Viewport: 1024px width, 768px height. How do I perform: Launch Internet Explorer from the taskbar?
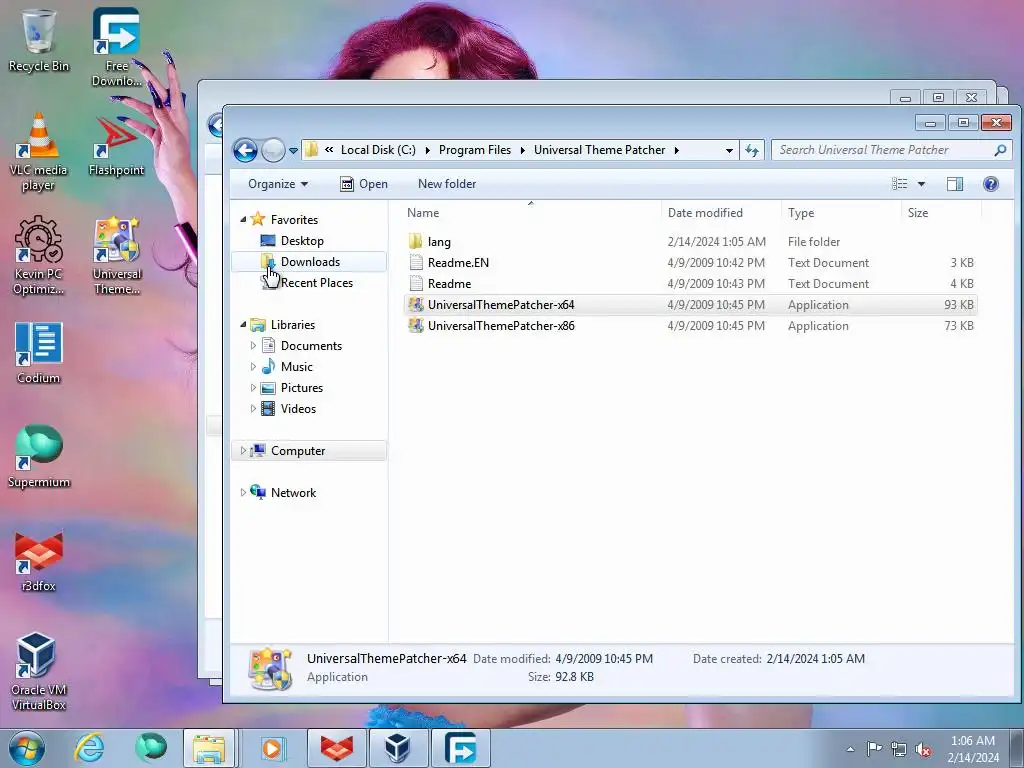click(x=89, y=748)
